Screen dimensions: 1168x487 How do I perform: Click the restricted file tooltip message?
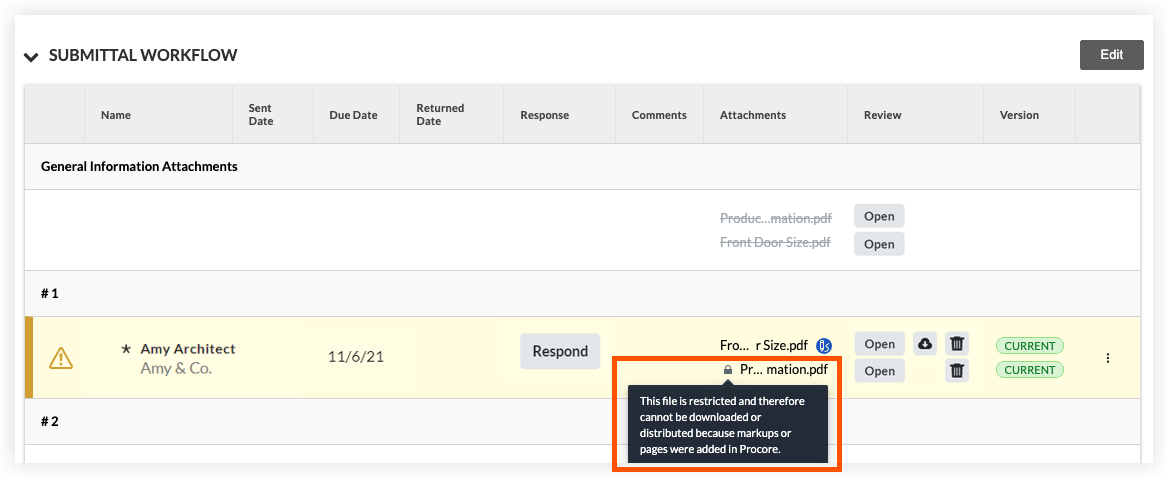(727, 424)
